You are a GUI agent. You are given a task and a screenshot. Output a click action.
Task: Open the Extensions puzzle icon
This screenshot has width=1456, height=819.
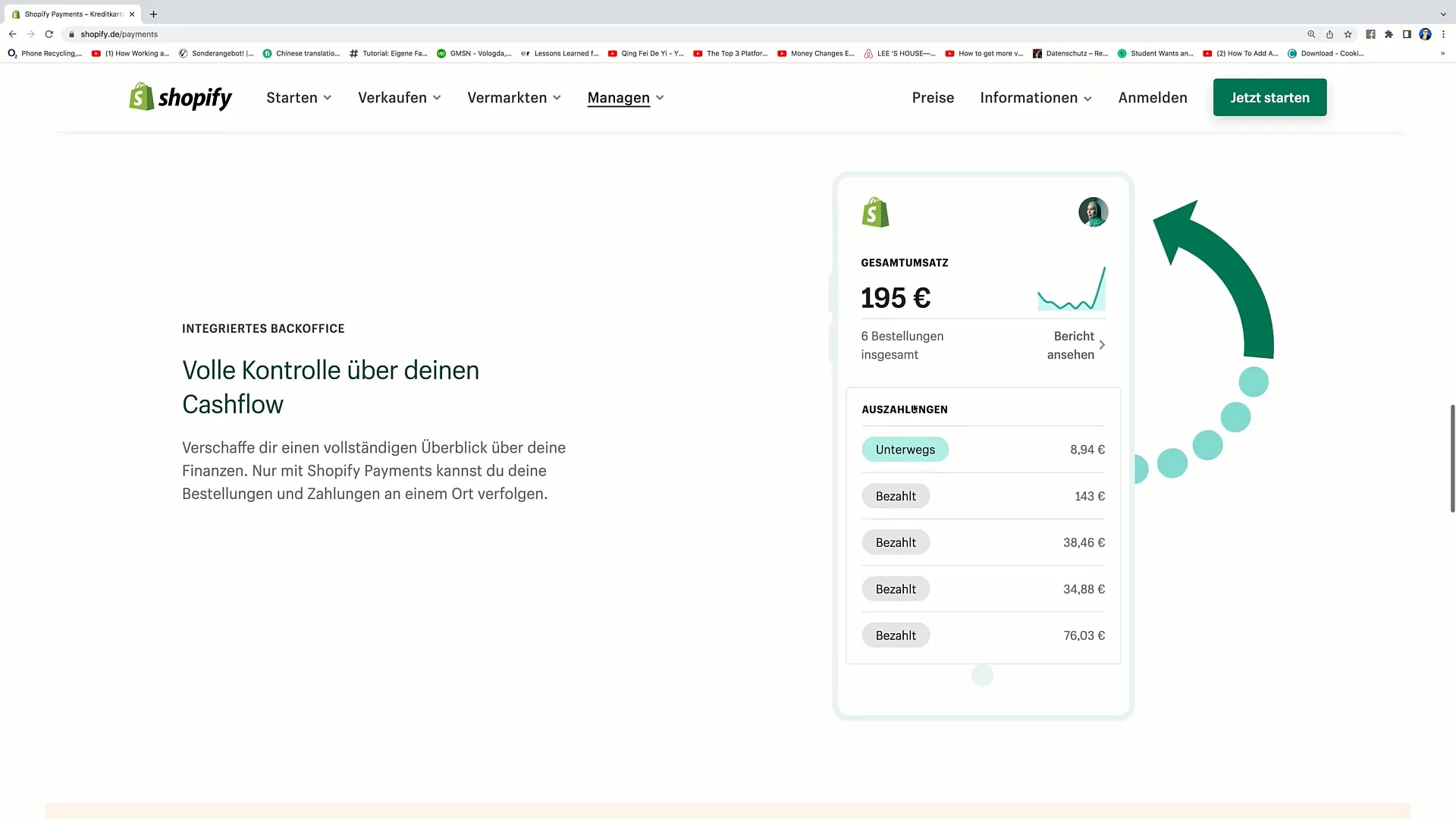click(1389, 34)
